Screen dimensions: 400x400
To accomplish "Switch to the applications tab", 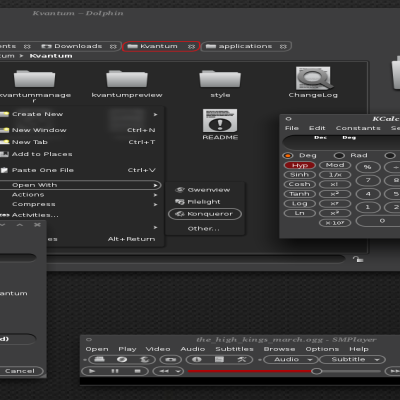I will coord(246,46).
